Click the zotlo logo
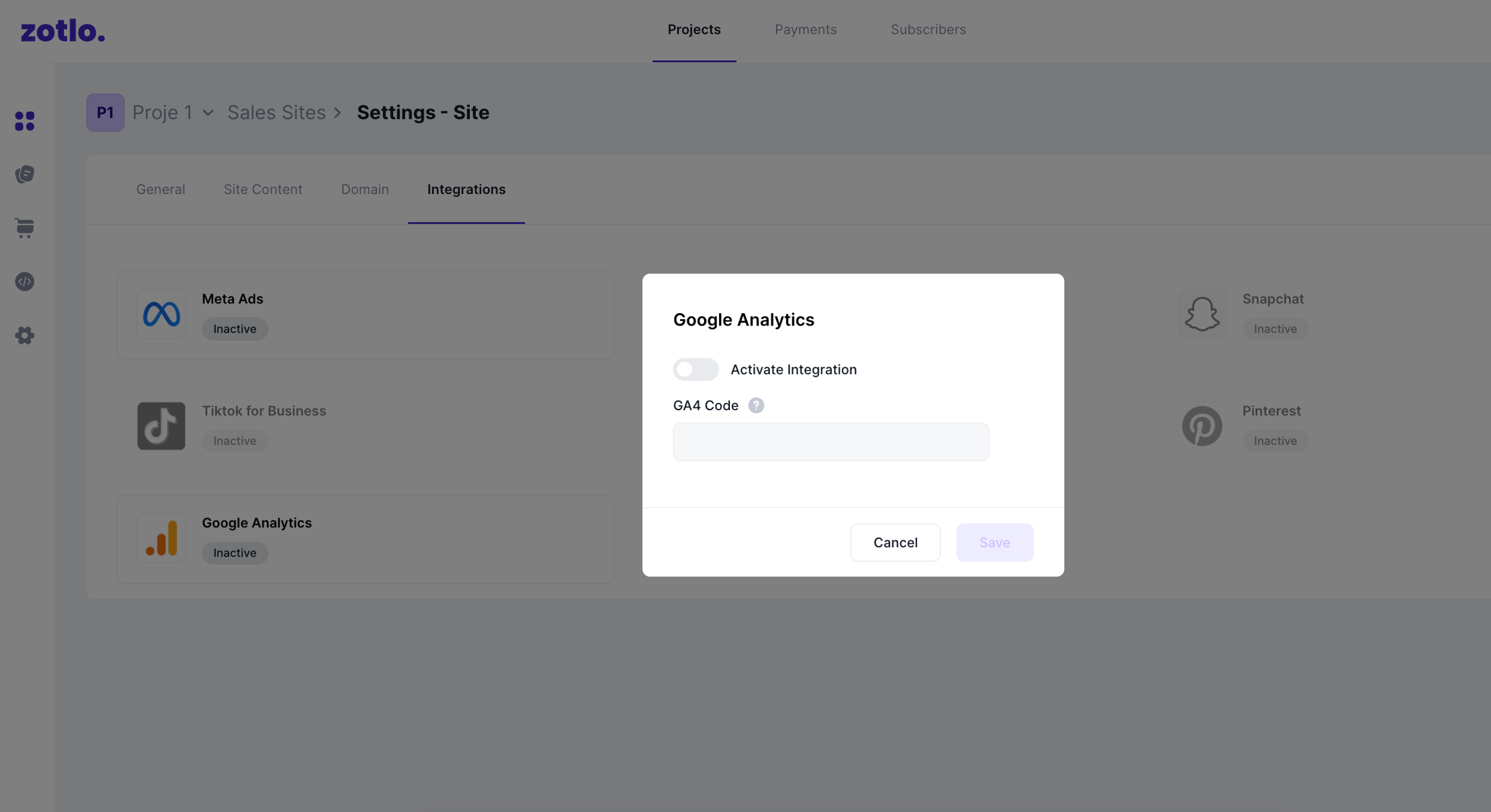The image size is (1491, 812). [x=63, y=31]
